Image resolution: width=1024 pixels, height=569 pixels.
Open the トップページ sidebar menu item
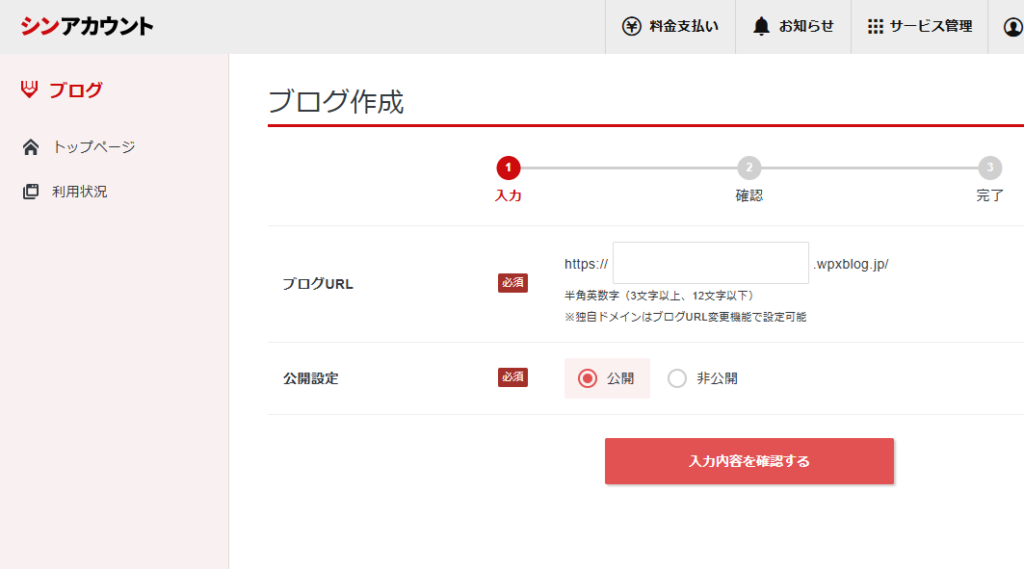point(93,147)
